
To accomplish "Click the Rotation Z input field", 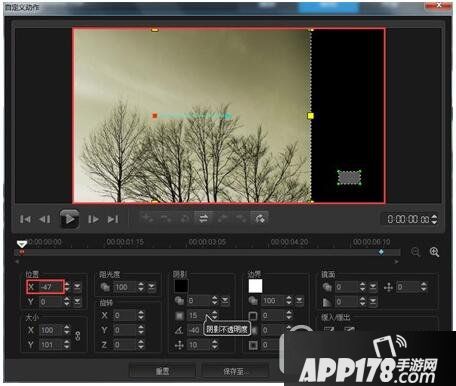I will [125, 345].
